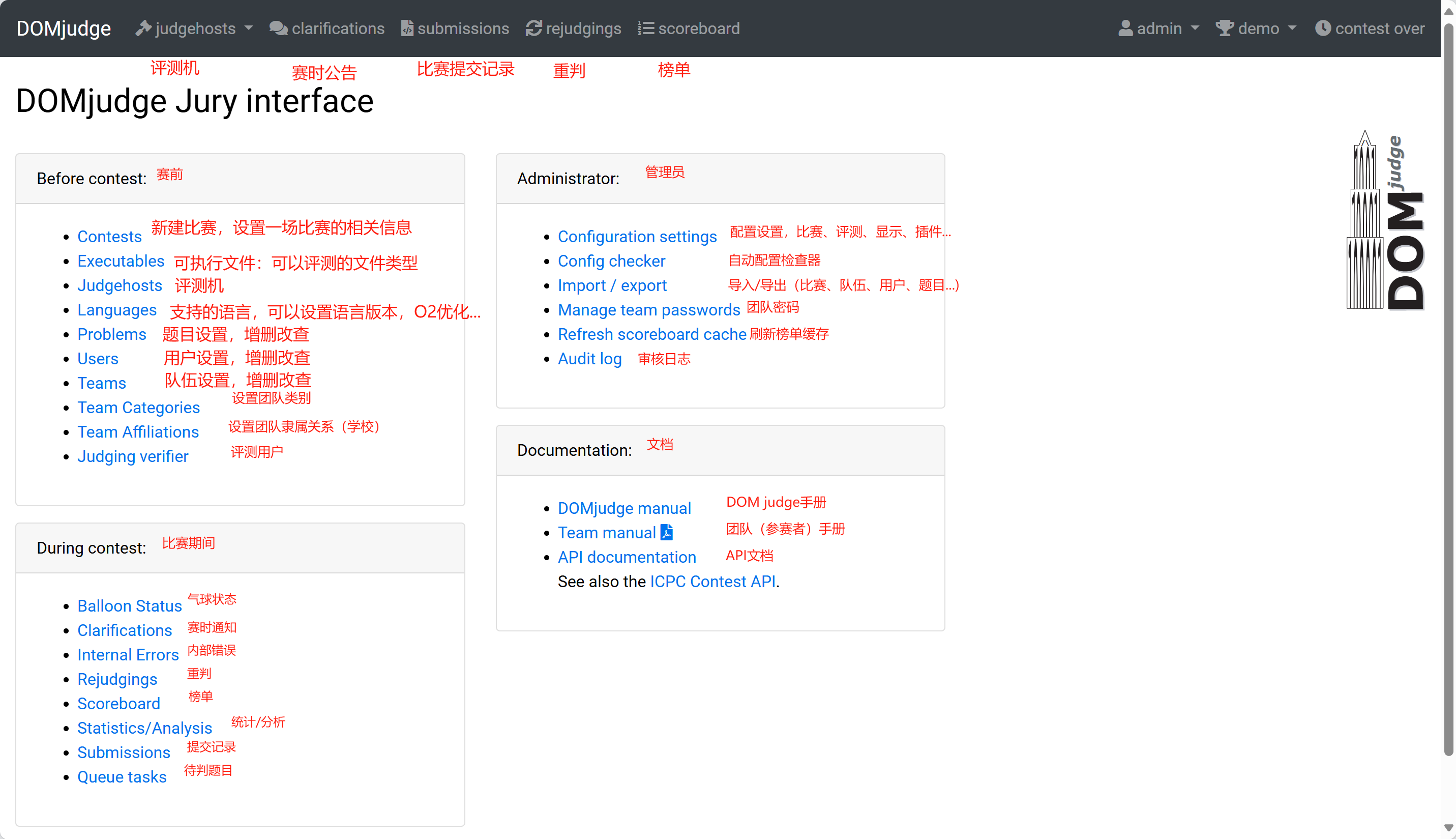
Task: Click the DOMjudge brand title
Action: [64, 28]
